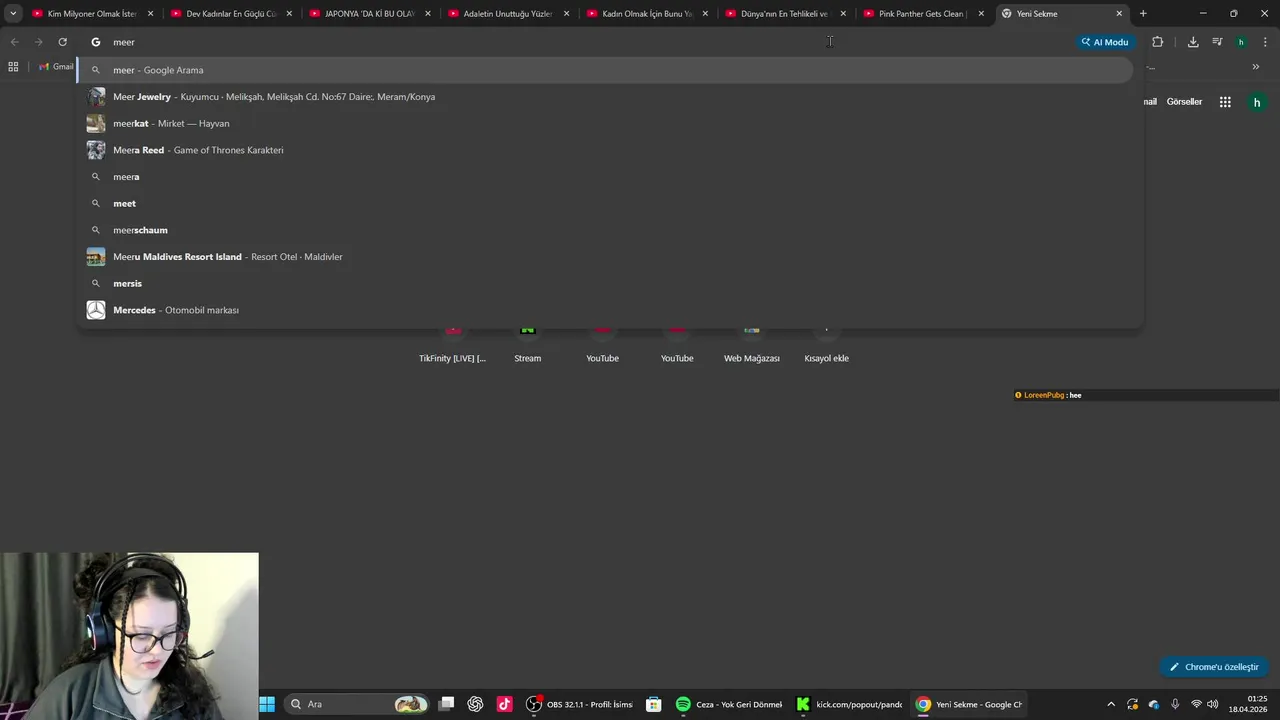Open the Chrome extensions puzzle icon
This screenshot has height=720, width=1280.
[1157, 42]
